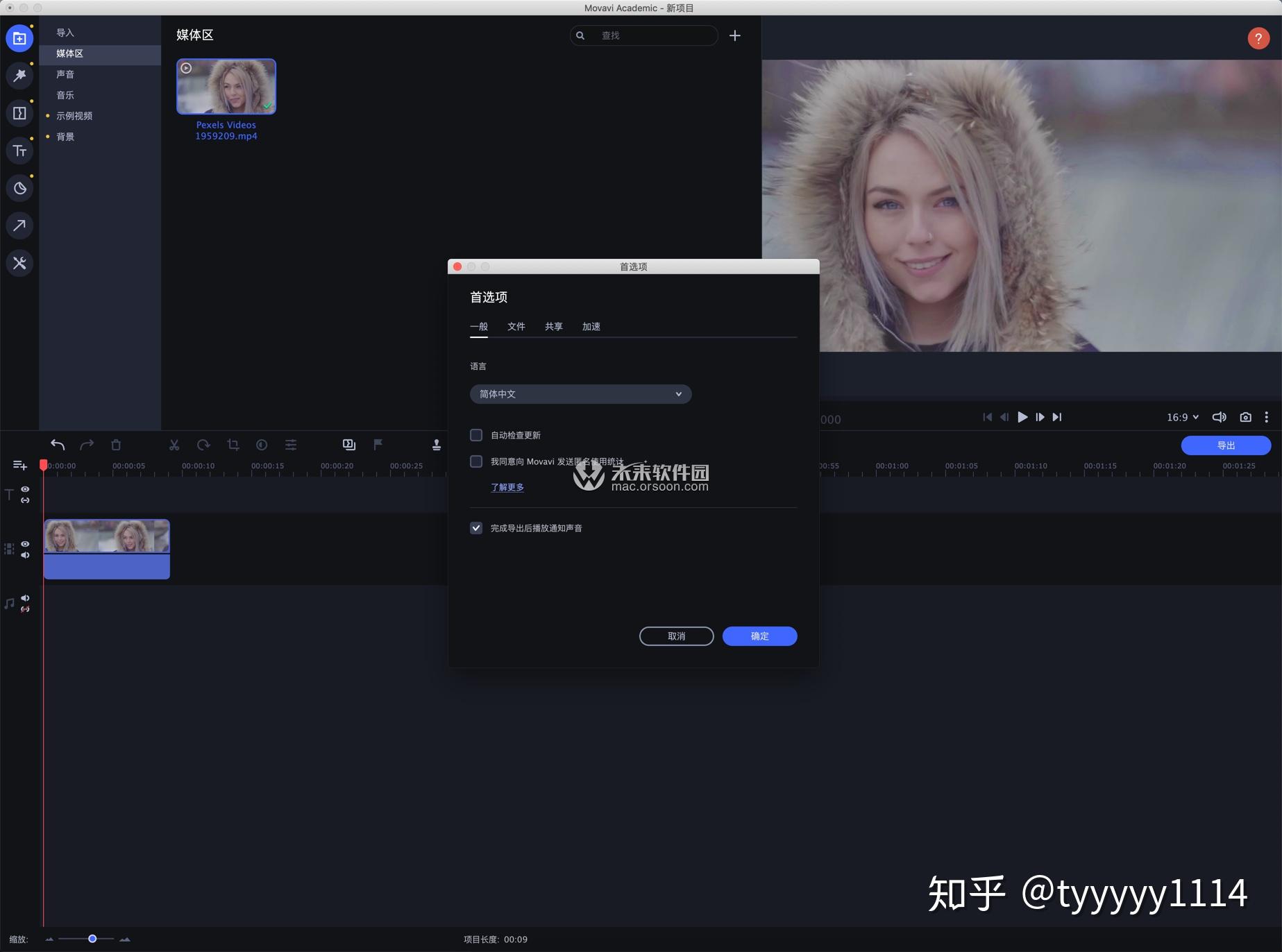Open the Transitions sidebar icon

pos(19,113)
